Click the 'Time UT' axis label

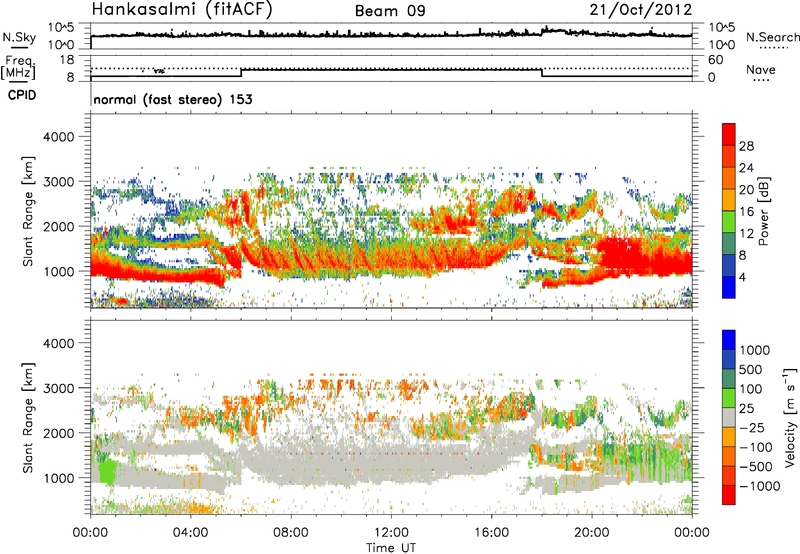[391, 547]
